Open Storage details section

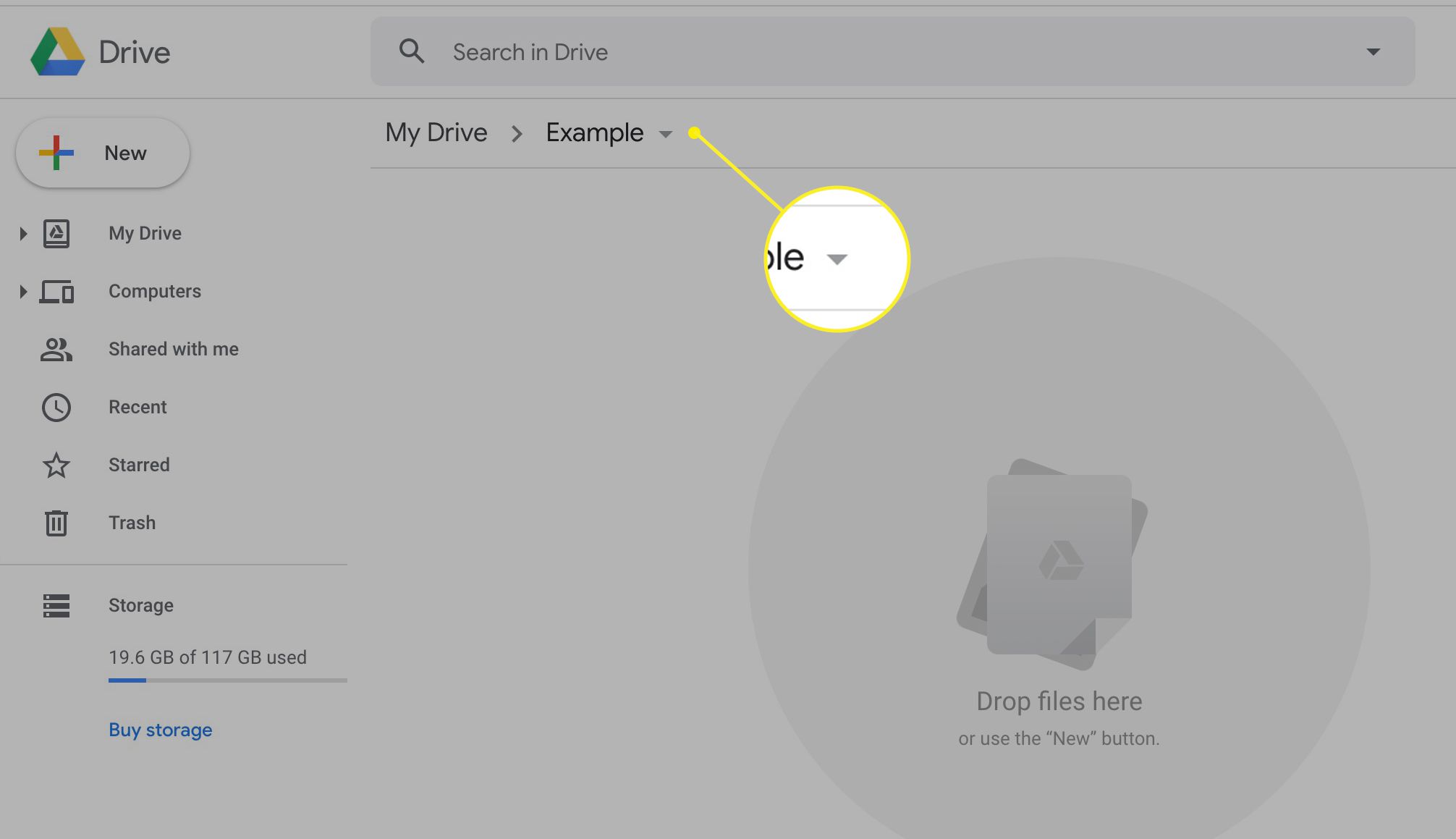coord(140,605)
